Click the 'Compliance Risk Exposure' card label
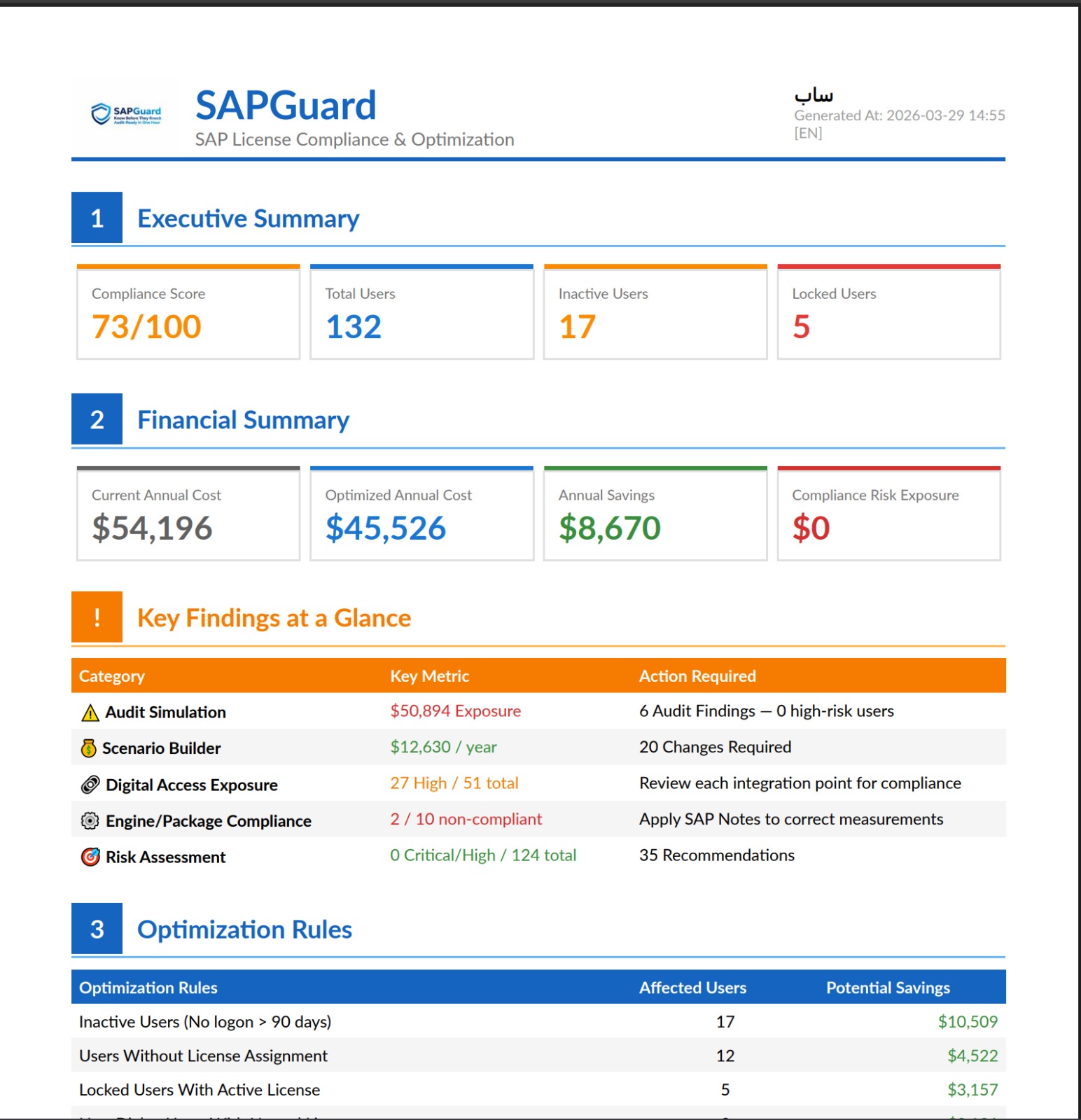This screenshot has height=1120, width=1081. click(x=876, y=495)
